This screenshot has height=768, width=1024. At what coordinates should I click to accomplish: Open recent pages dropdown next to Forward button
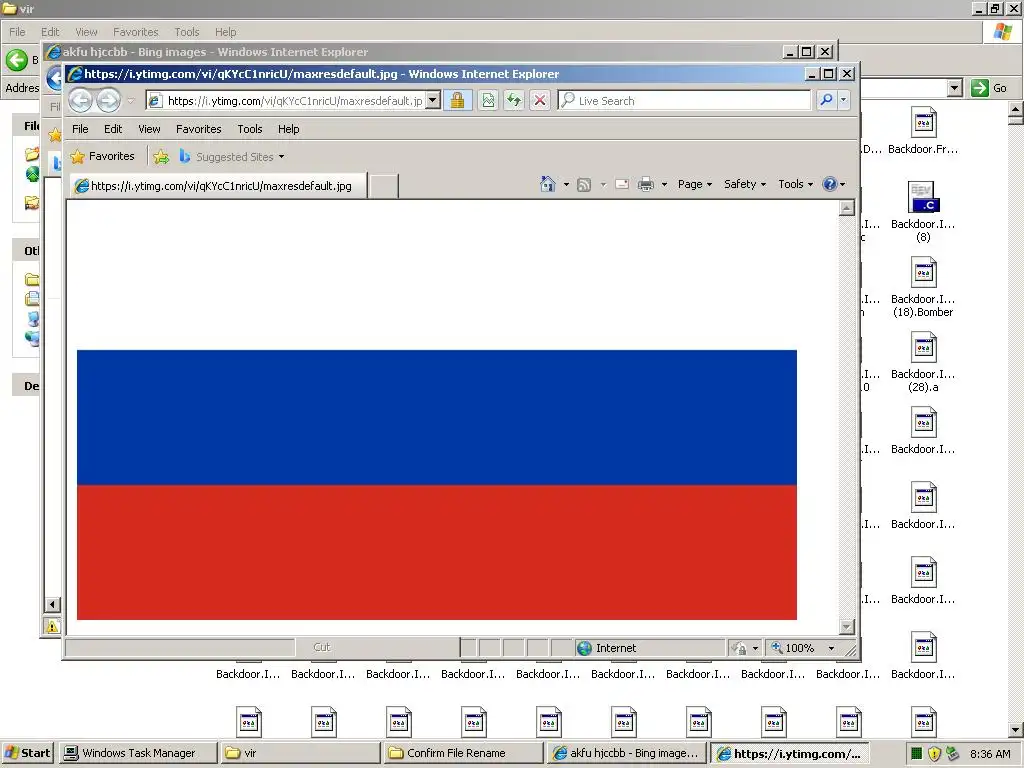pyautogui.click(x=131, y=101)
